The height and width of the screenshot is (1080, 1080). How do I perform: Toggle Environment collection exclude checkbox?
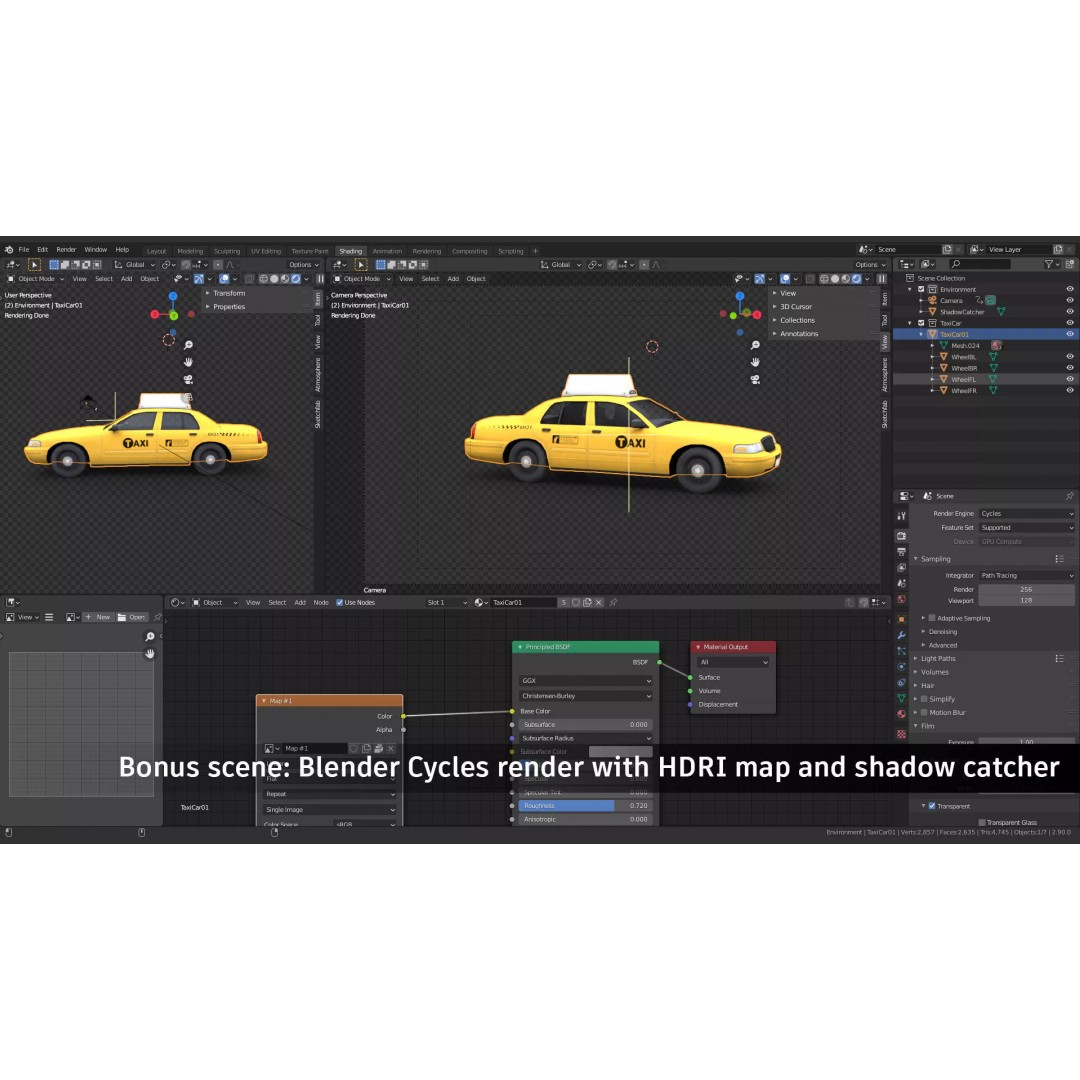pos(921,289)
